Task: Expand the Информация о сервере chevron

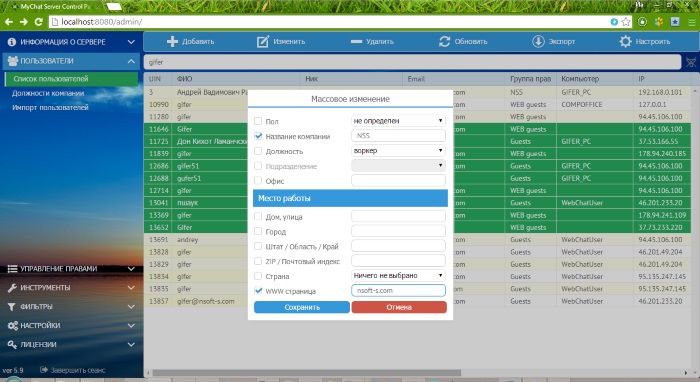Action: (x=131, y=42)
